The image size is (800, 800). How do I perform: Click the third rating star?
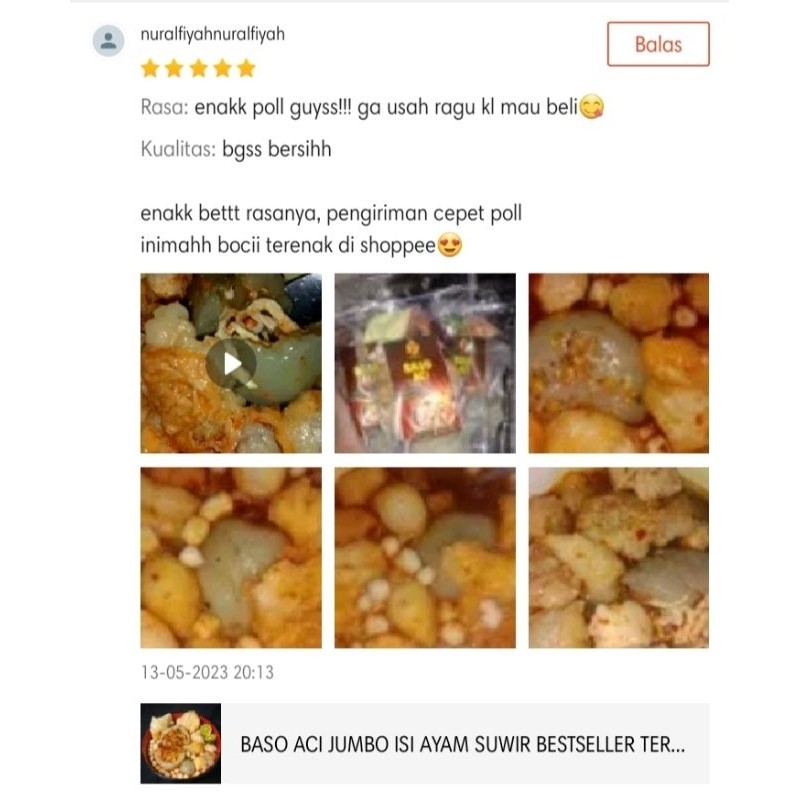coord(198,68)
